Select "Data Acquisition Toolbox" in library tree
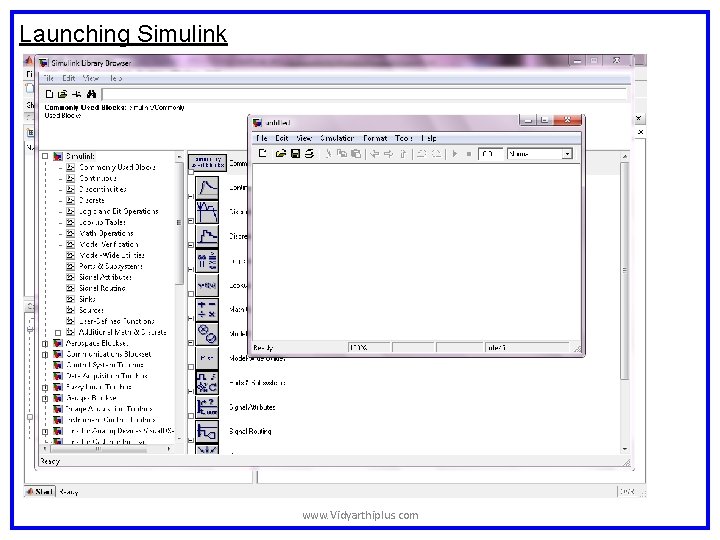 107,377
